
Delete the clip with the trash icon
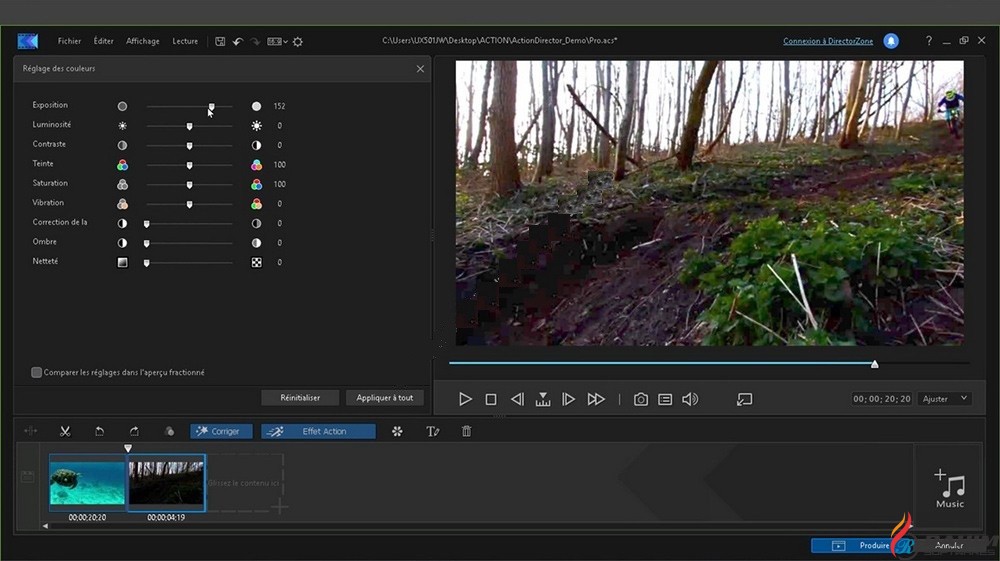click(466, 431)
